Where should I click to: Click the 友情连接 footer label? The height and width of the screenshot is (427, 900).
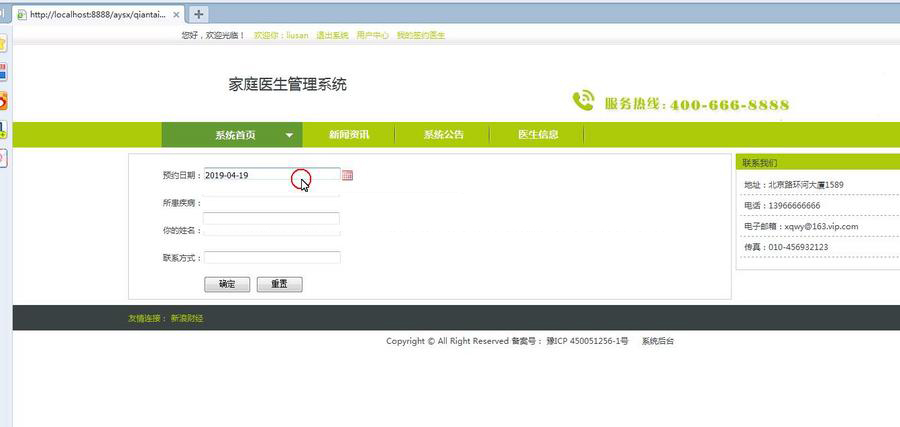coord(147,318)
